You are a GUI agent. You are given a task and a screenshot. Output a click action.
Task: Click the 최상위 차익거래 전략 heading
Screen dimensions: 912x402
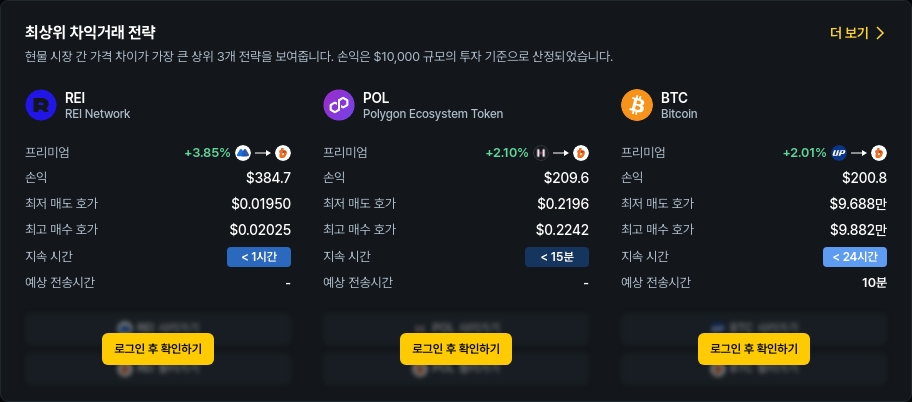pyautogui.click(x=90, y=32)
